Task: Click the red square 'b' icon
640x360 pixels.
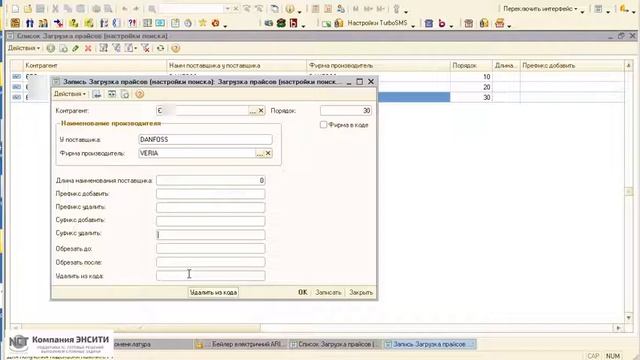Action: pyautogui.click(x=293, y=23)
